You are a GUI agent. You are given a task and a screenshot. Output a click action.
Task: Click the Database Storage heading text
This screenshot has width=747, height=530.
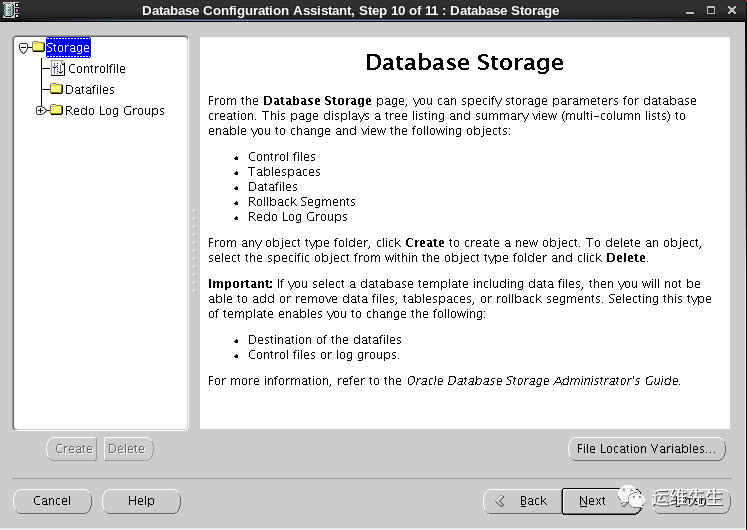click(x=464, y=62)
